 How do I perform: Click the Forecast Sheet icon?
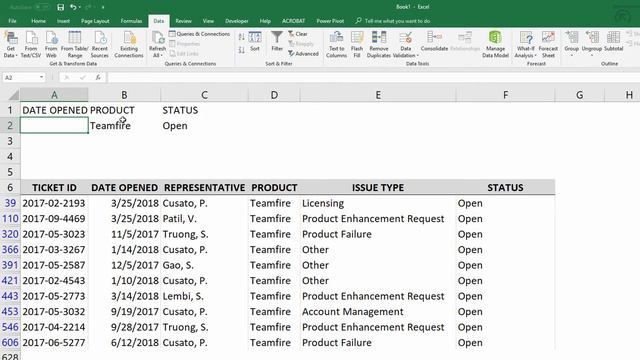(548, 45)
